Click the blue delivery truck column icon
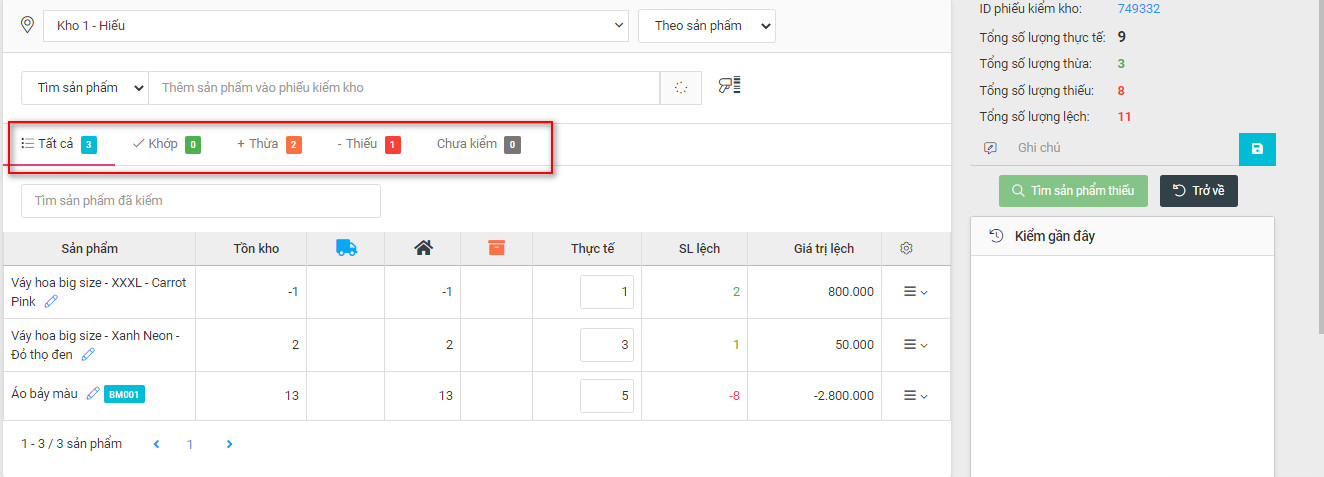This screenshot has width=1324, height=477. (x=346, y=248)
